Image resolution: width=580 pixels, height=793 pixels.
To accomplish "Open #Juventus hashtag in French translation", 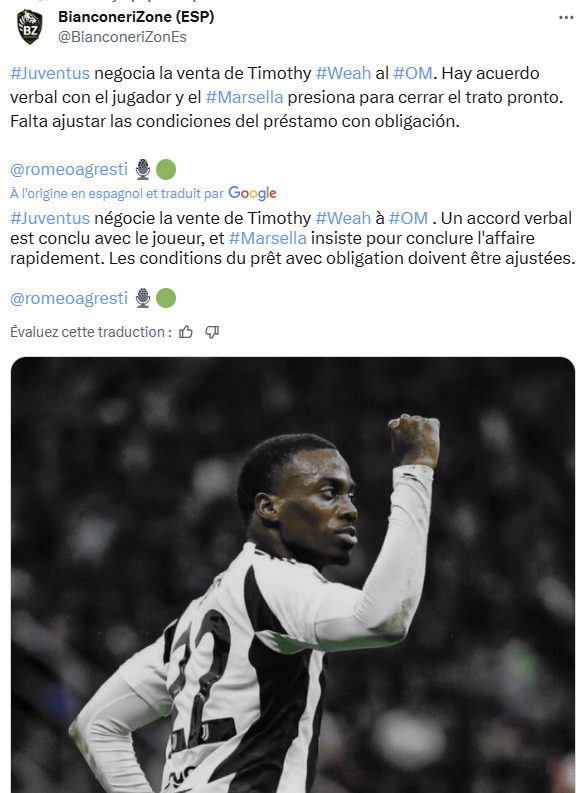I will click(50, 218).
